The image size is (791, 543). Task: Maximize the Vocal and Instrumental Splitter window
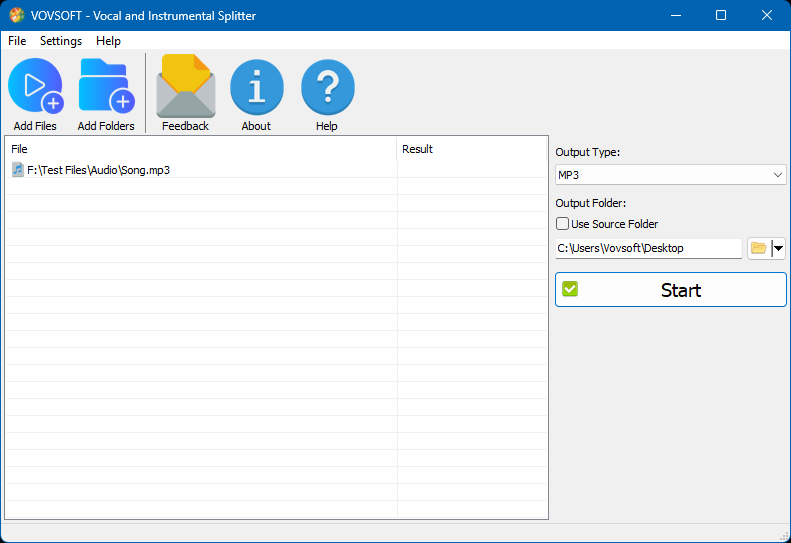coord(721,15)
